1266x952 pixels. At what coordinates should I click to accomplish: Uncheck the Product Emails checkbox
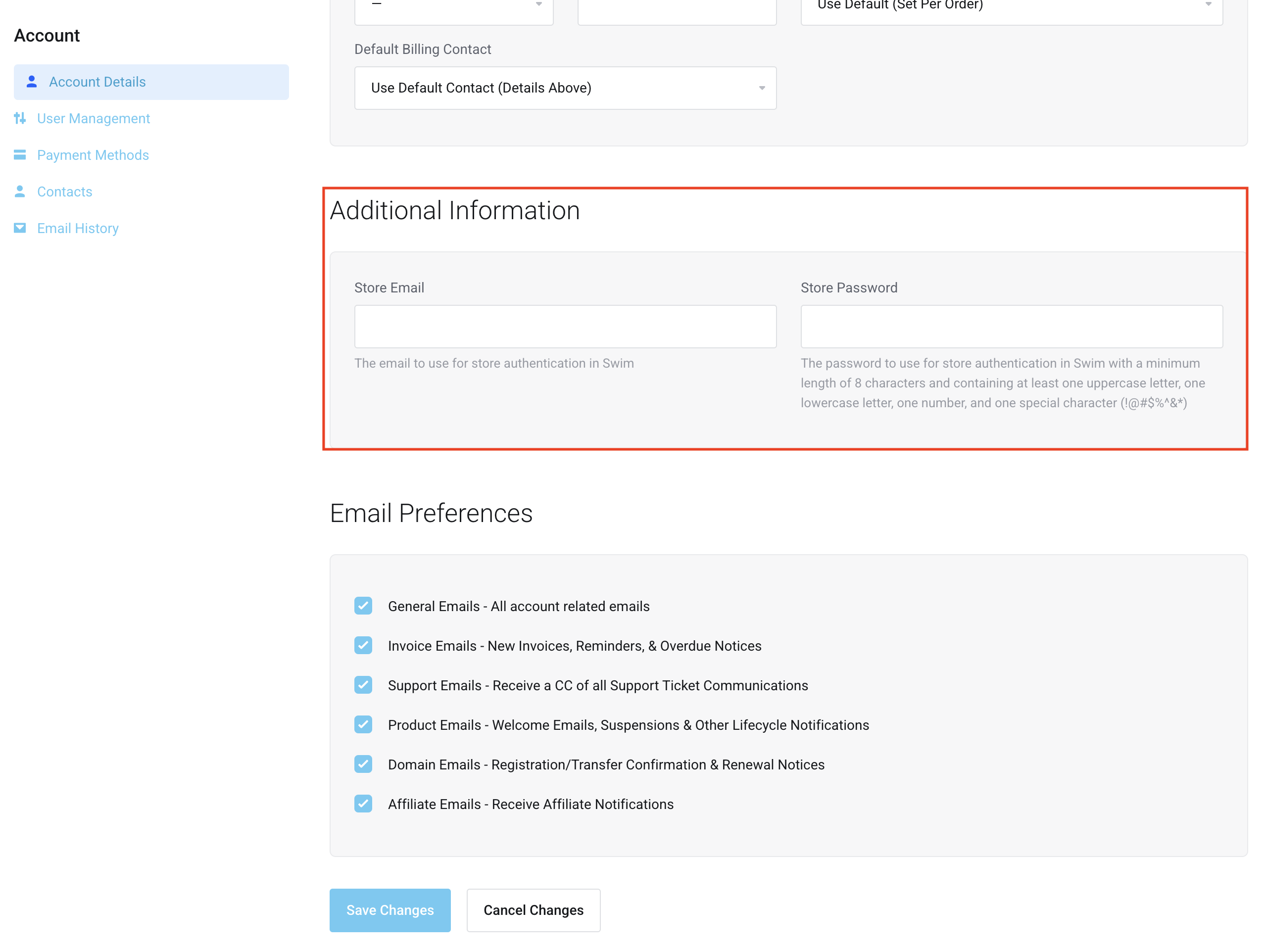click(363, 724)
